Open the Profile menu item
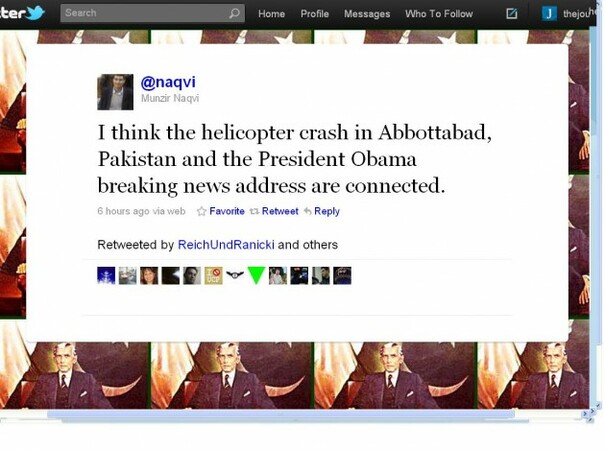This screenshot has height=451, width=605. [x=314, y=14]
